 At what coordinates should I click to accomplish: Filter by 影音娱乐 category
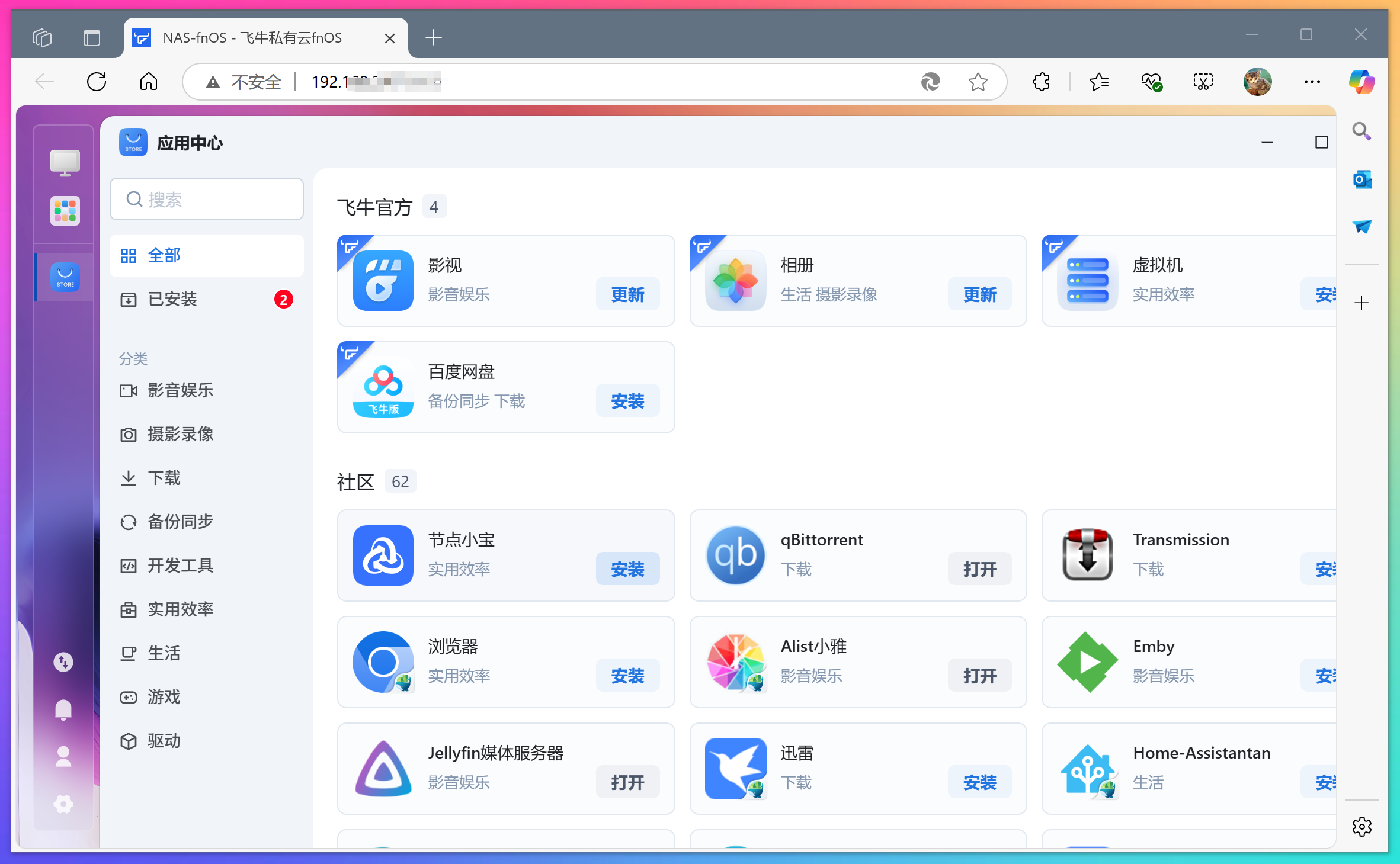pos(180,390)
